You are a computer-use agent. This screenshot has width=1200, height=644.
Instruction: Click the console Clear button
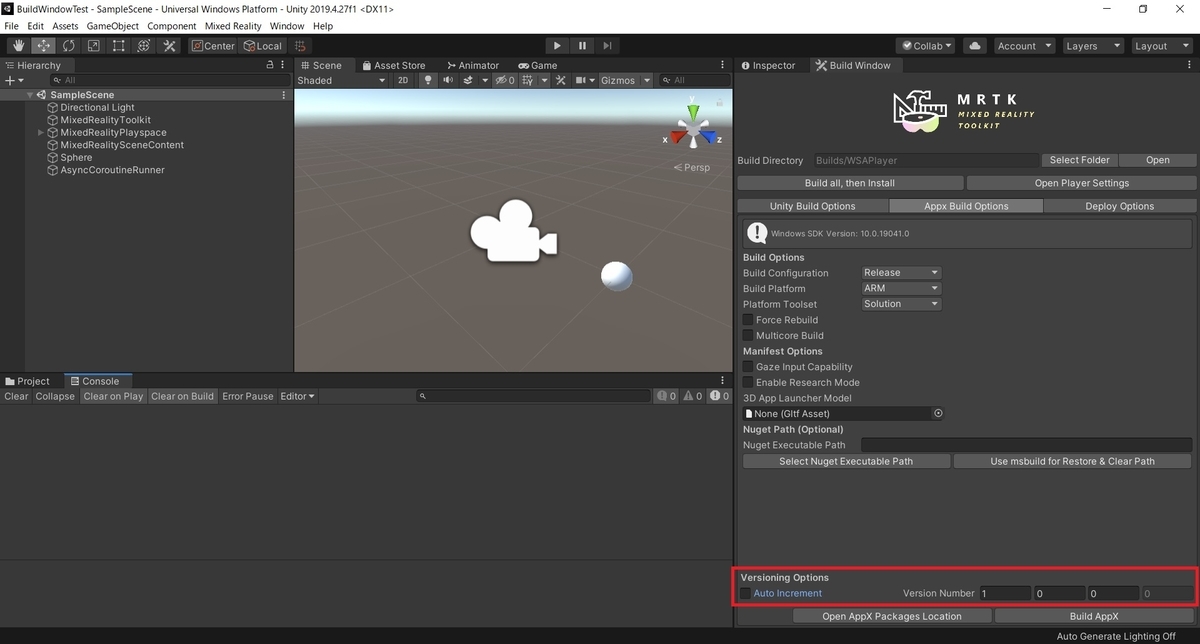coord(16,396)
